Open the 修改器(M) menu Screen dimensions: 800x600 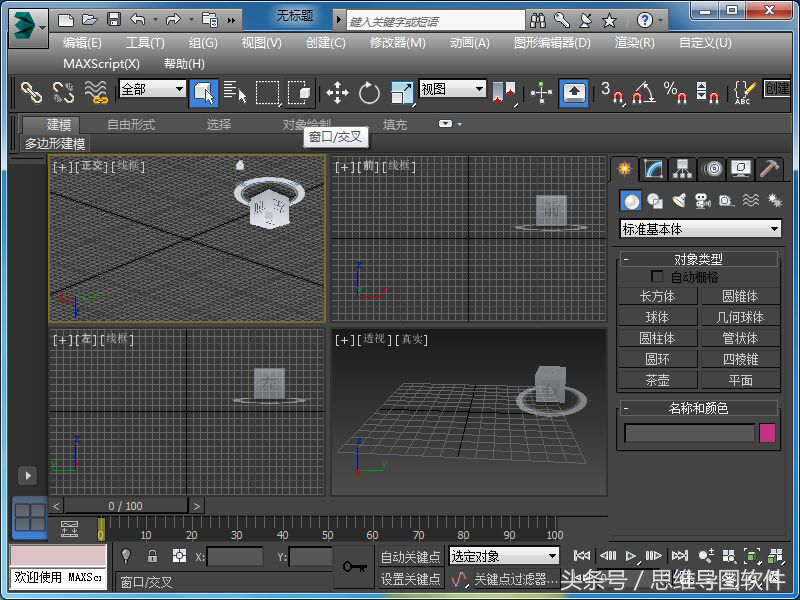397,42
